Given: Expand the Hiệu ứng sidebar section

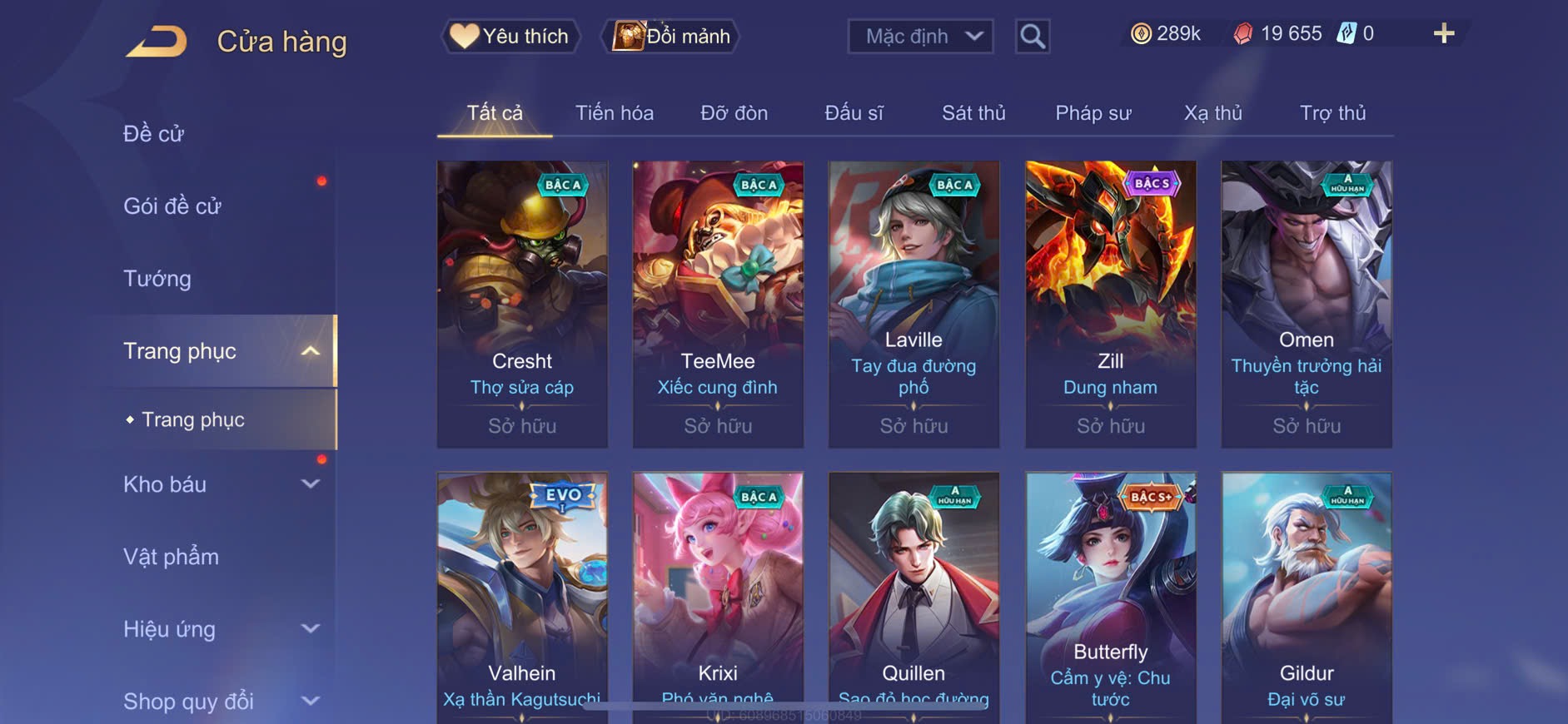Looking at the screenshot, I should click(x=311, y=629).
